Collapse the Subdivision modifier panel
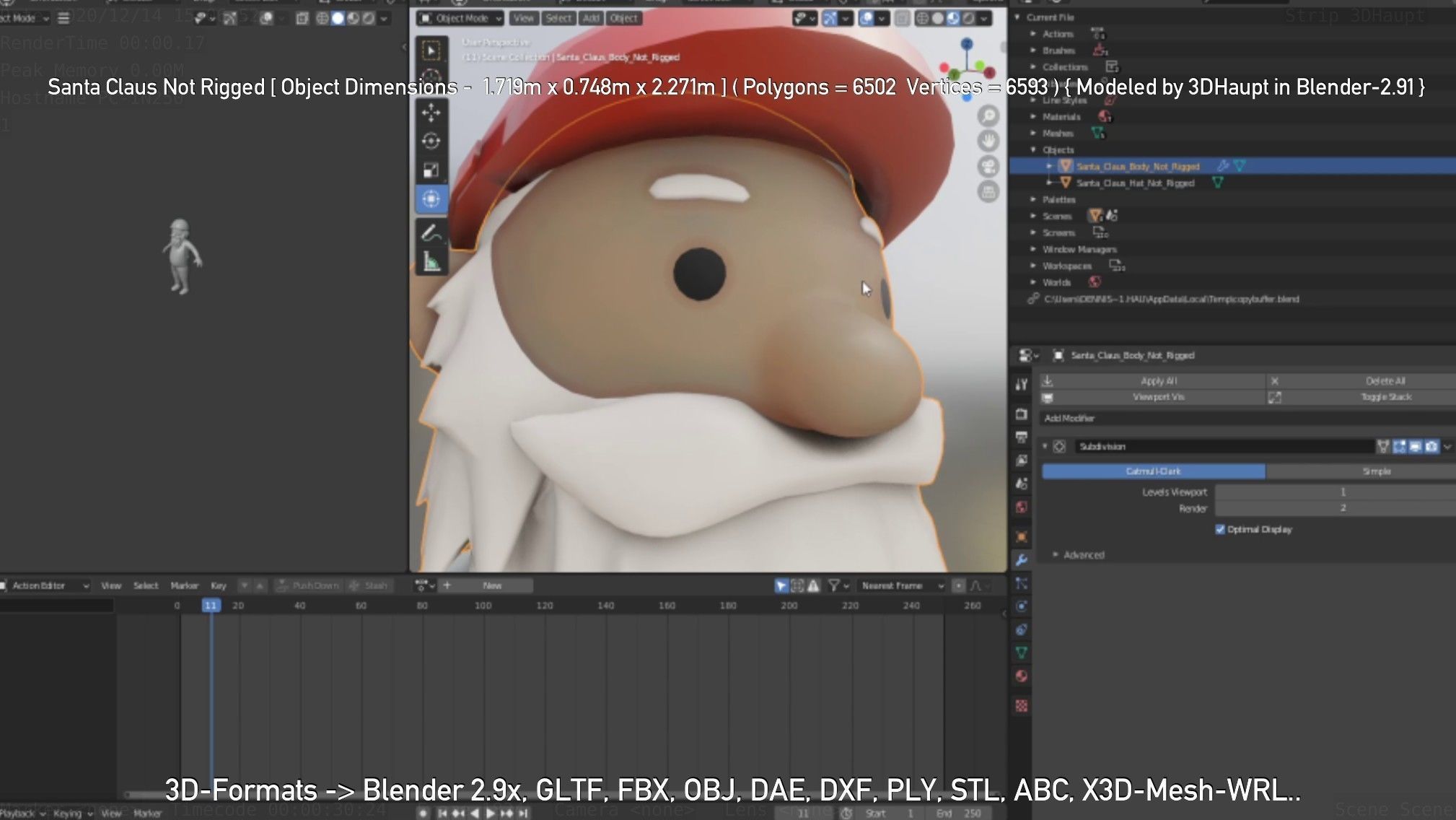 click(1044, 447)
